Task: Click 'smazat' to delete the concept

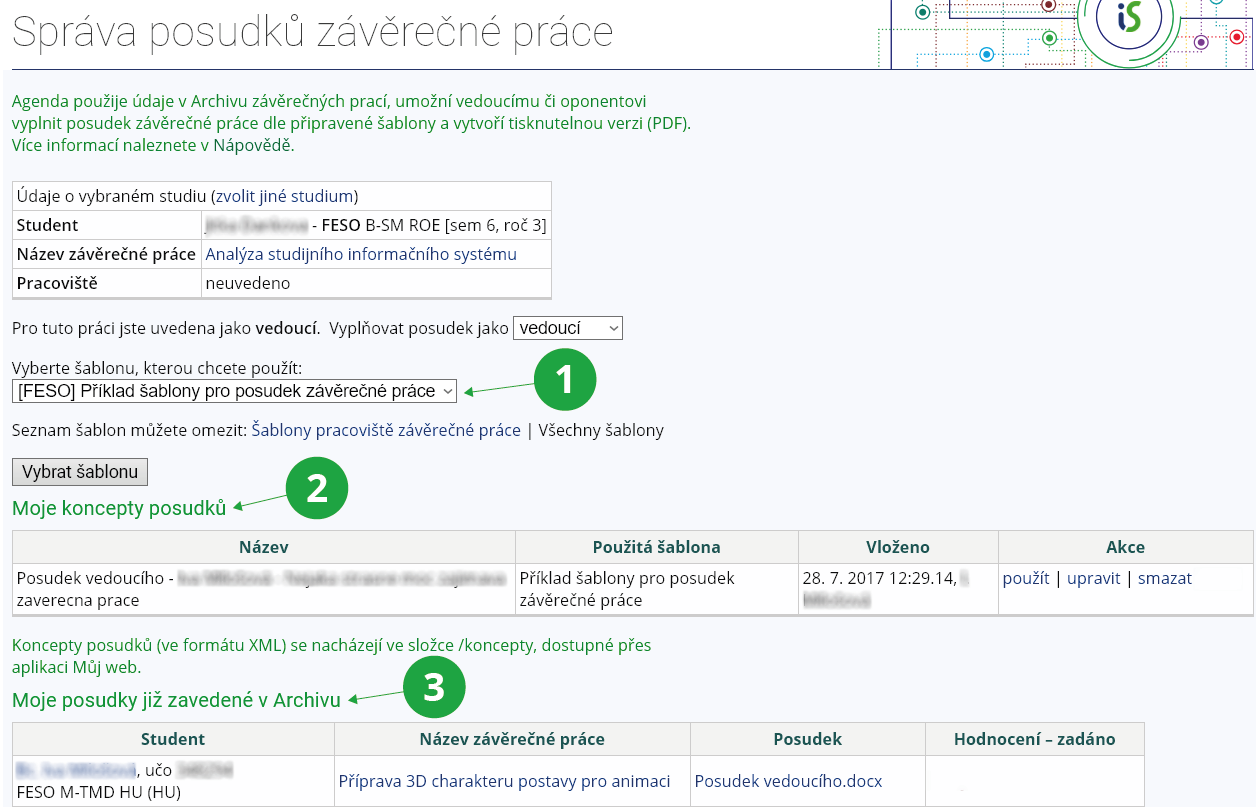Action: pos(1164,578)
